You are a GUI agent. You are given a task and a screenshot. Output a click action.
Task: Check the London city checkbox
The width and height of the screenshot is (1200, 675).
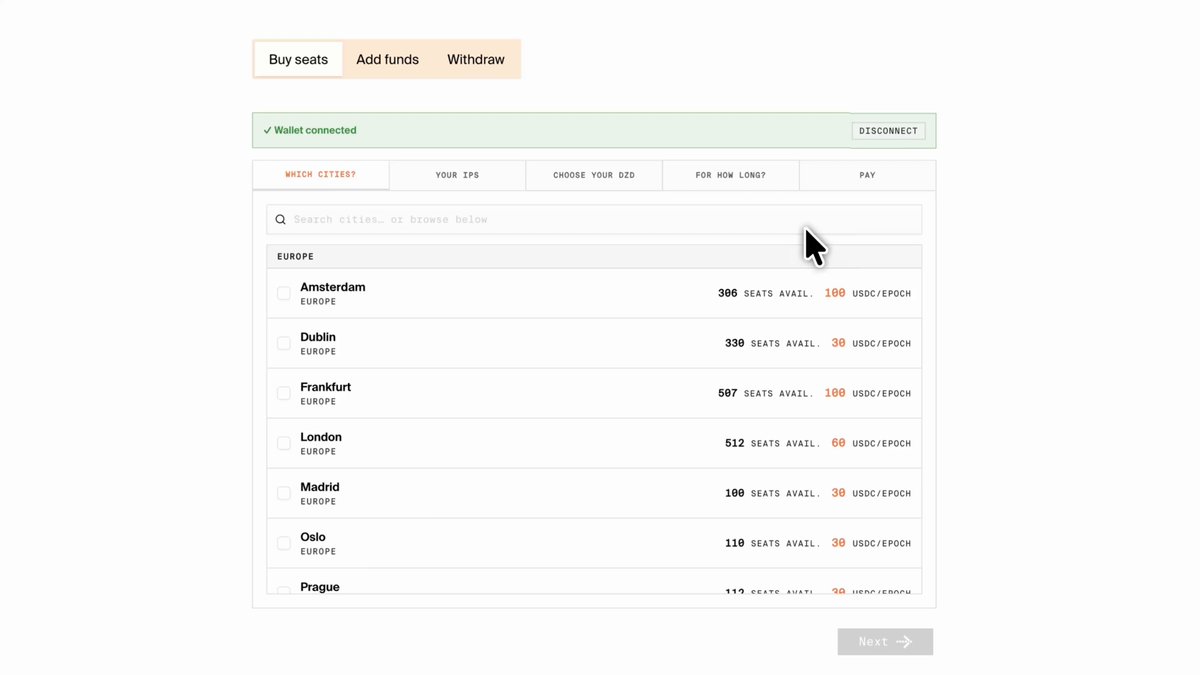[x=284, y=443]
